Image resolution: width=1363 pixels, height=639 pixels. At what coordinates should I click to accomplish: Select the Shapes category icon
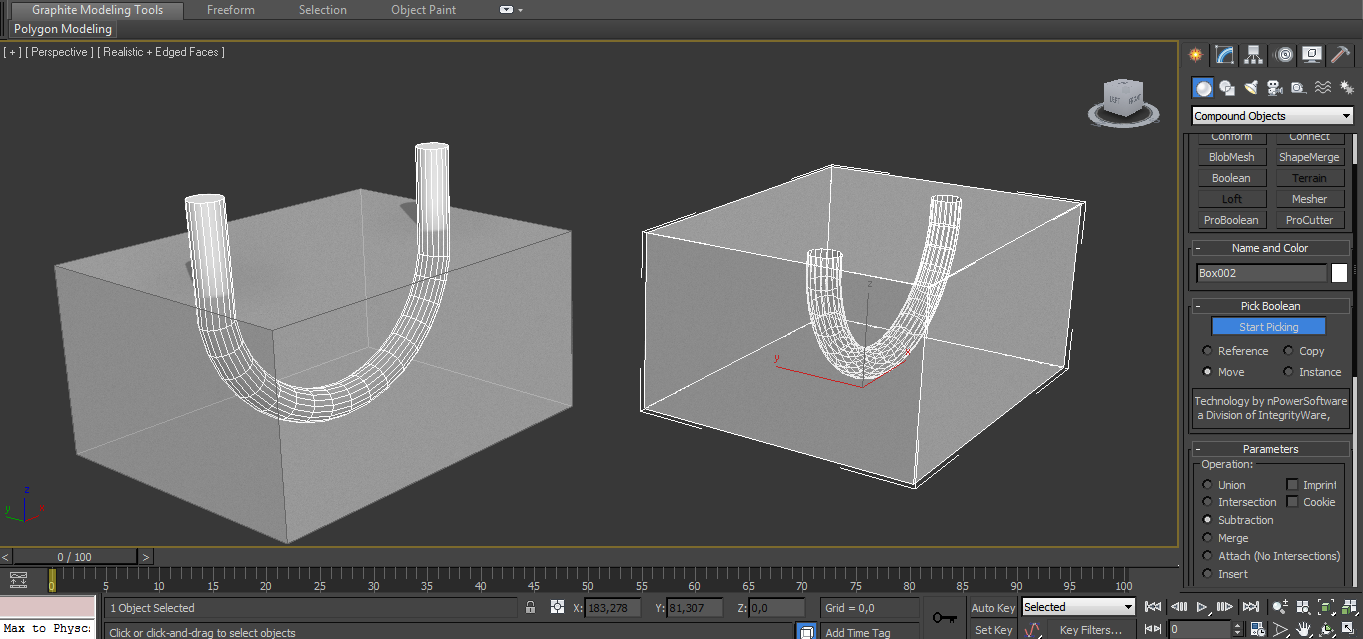[1227, 88]
